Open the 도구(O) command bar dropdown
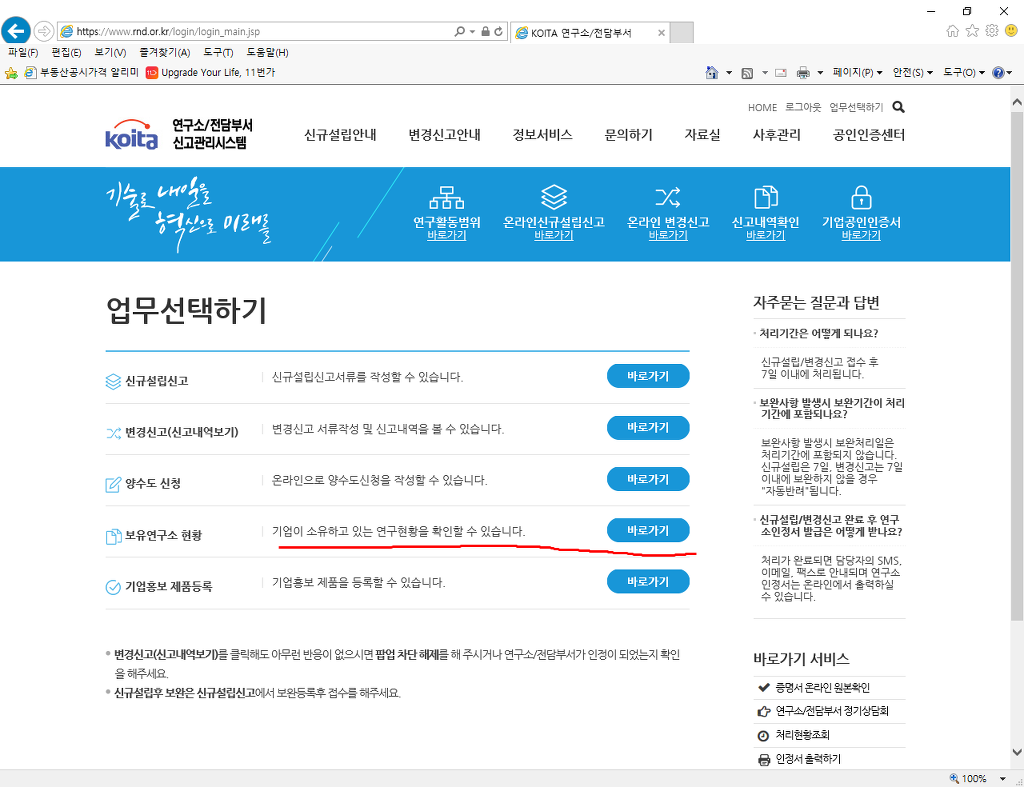1024x787 pixels. (963, 72)
